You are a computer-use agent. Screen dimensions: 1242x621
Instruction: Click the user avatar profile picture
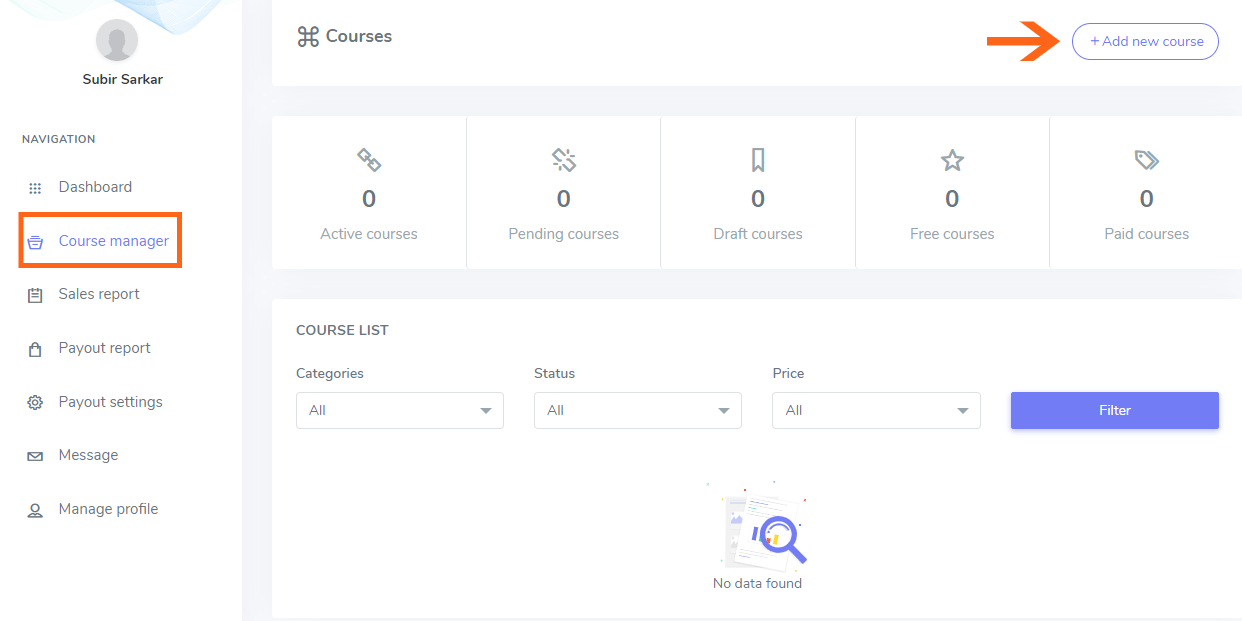pyautogui.click(x=116, y=40)
